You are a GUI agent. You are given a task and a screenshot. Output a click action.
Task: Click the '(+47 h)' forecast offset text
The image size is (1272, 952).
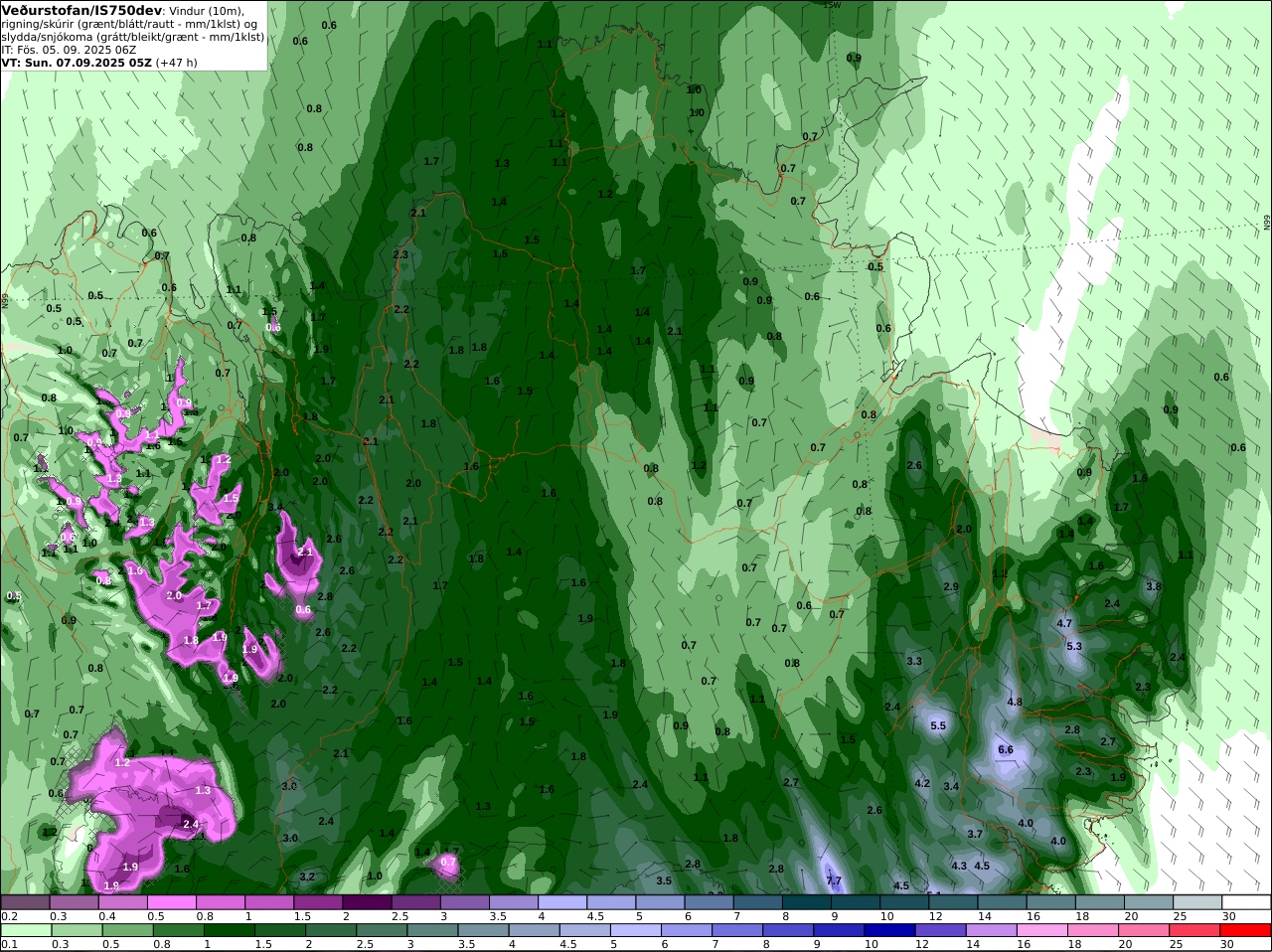(x=177, y=62)
